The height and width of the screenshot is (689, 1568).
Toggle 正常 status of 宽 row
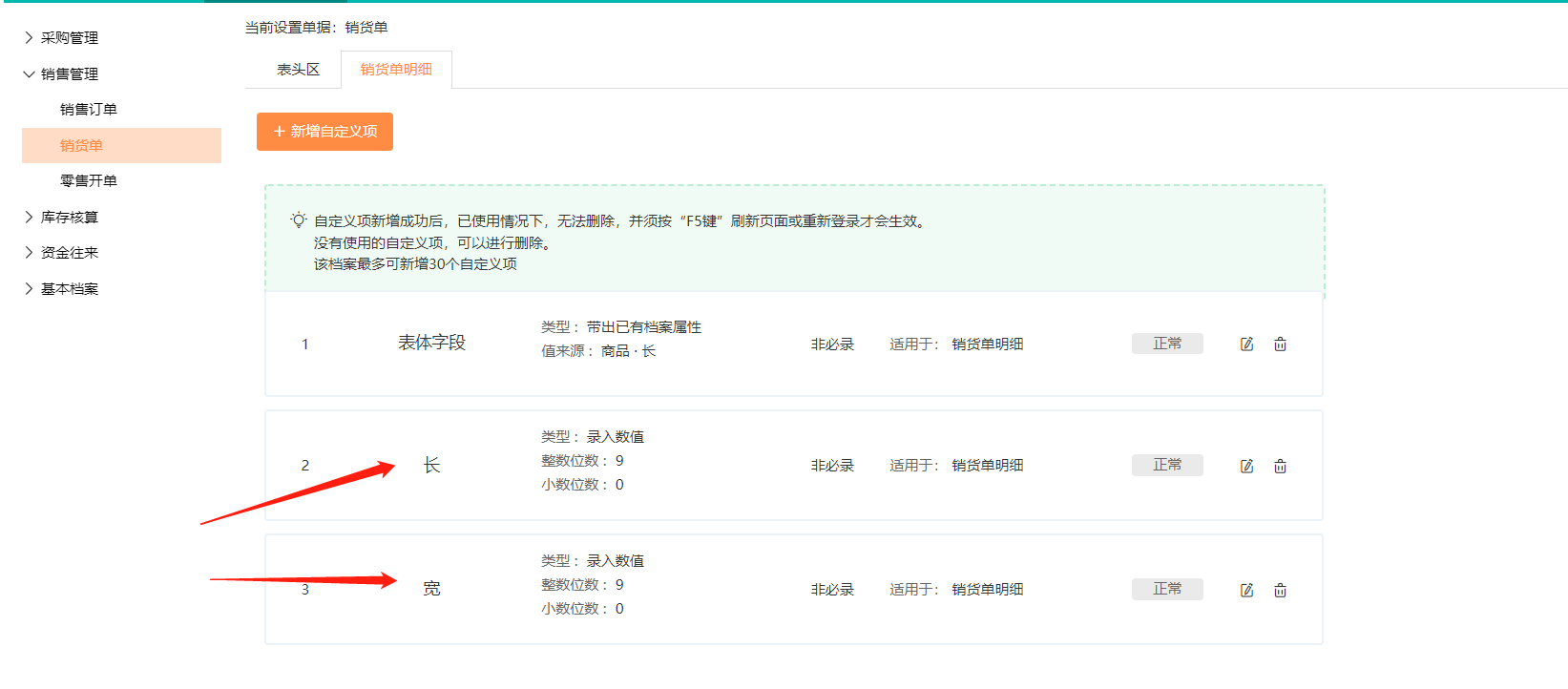point(1166,589)
